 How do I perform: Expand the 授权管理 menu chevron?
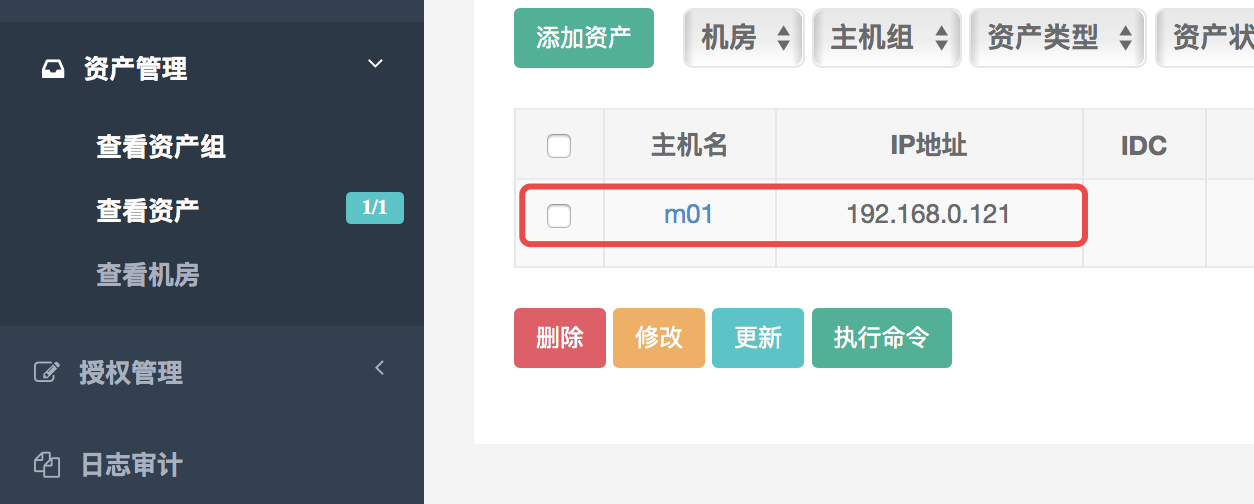click(379, 368)
